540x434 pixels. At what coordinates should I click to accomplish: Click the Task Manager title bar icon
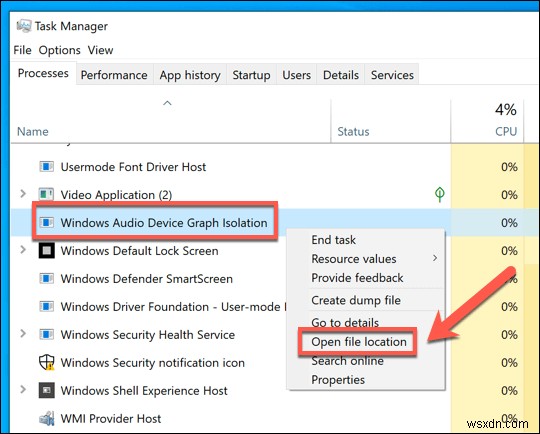click(x=24, y=26)
